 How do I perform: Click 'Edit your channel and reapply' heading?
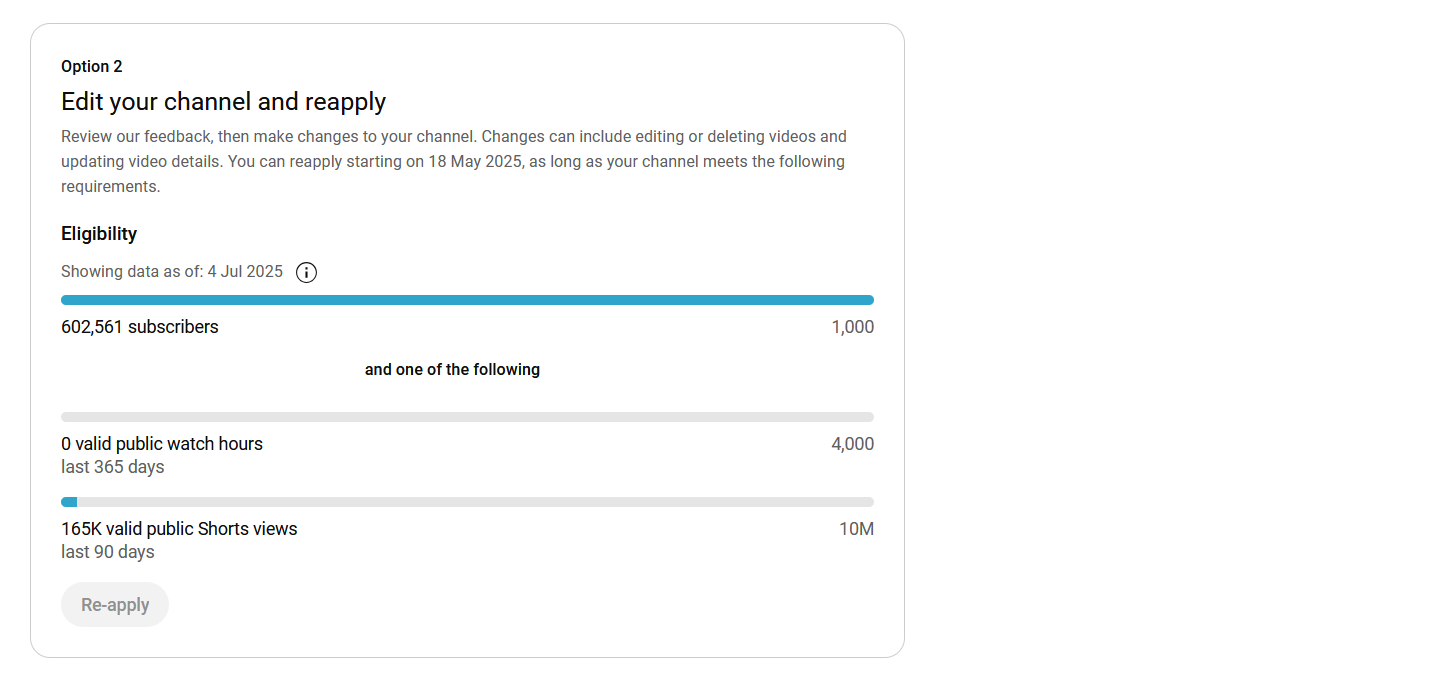point(223,101)
